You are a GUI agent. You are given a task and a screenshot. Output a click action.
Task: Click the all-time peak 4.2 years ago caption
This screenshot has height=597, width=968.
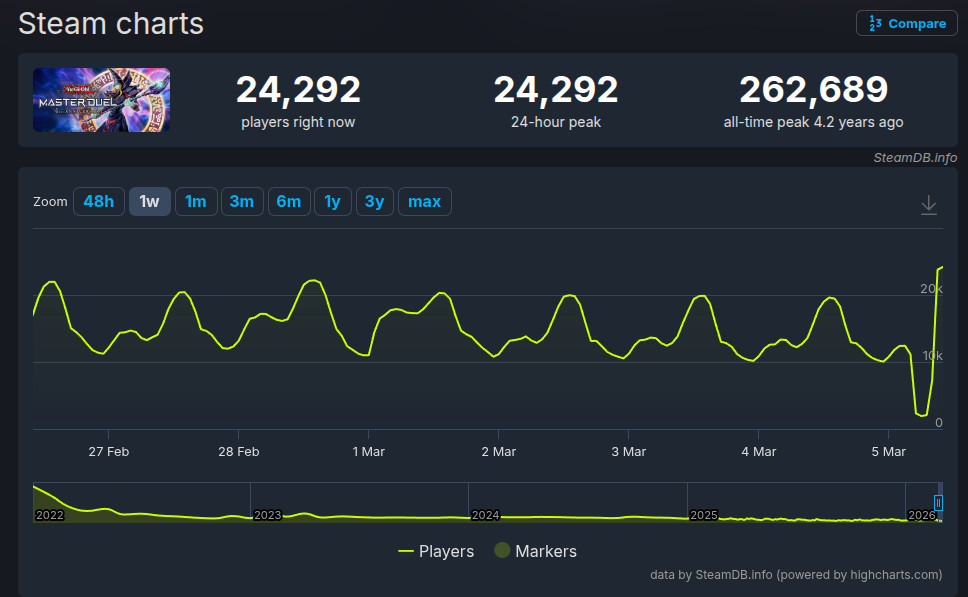[x=814, y=122]
